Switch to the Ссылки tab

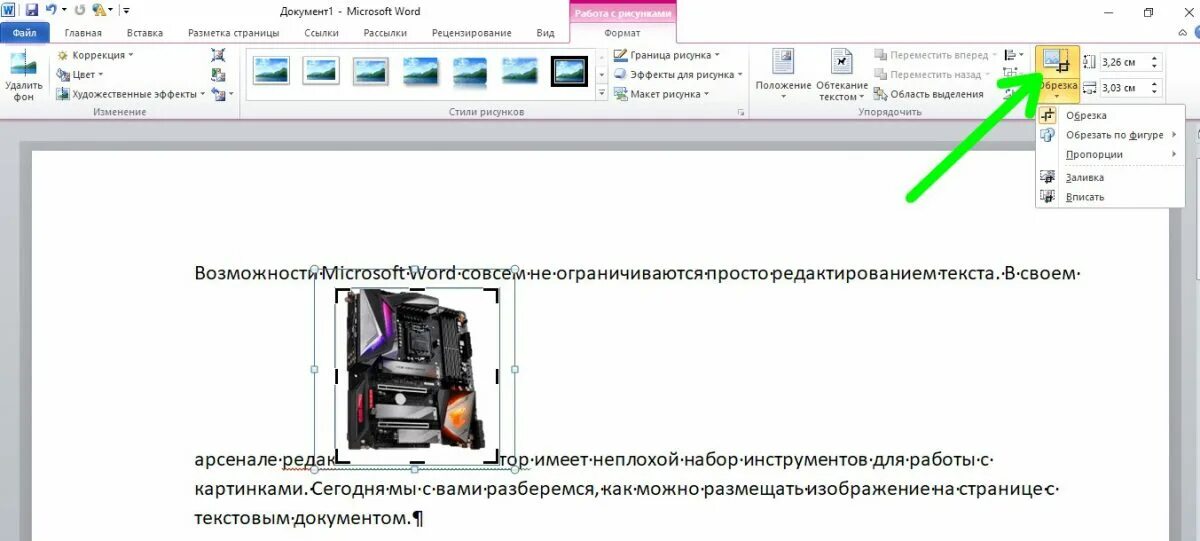click(x=321, y=33)
